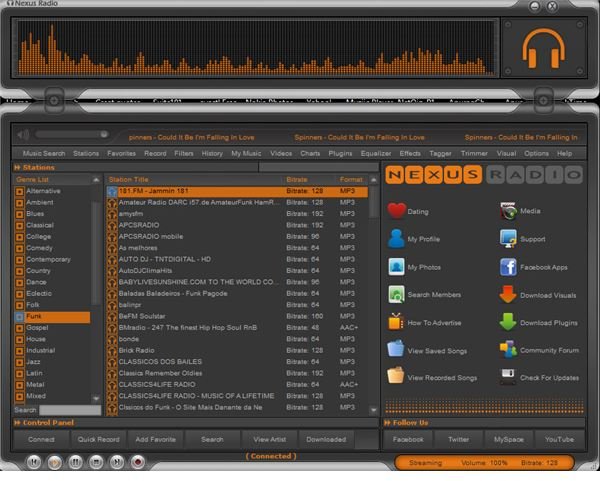Screen dimensions: 600x481
Task: Open the Support monitor icon
Action: pos(508,239)
